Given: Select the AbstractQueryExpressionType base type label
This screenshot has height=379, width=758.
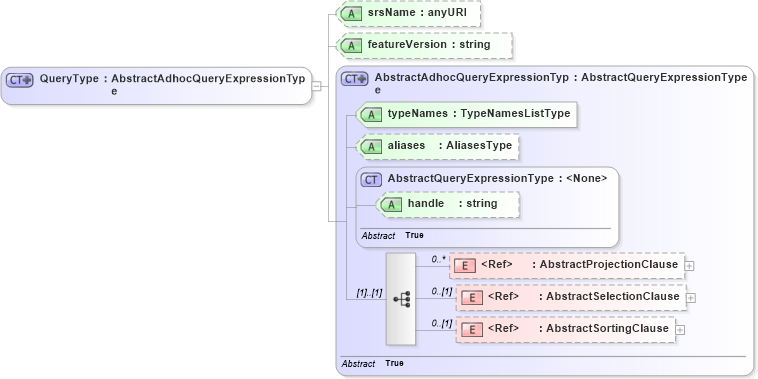Looking at the screenshot, I should (x=664, y=77).
